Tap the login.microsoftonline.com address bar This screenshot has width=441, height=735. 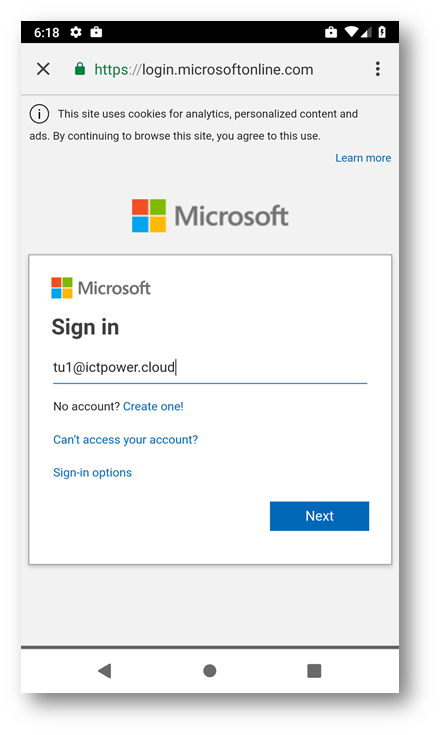204,69
